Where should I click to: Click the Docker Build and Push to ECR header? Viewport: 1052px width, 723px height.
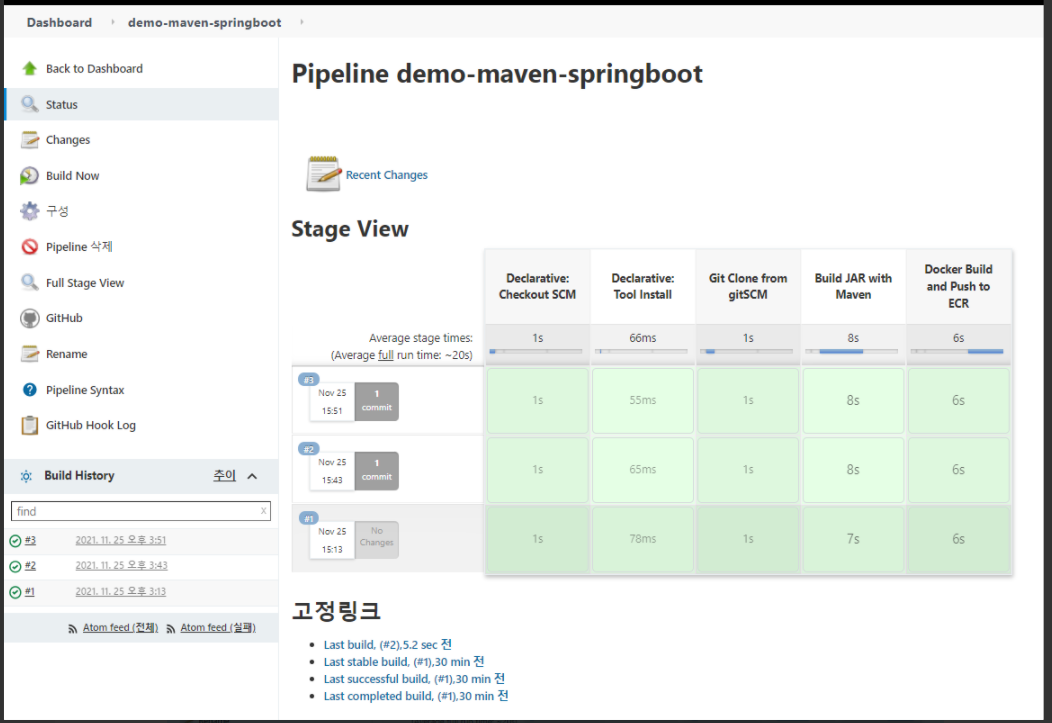pos(958,286)
